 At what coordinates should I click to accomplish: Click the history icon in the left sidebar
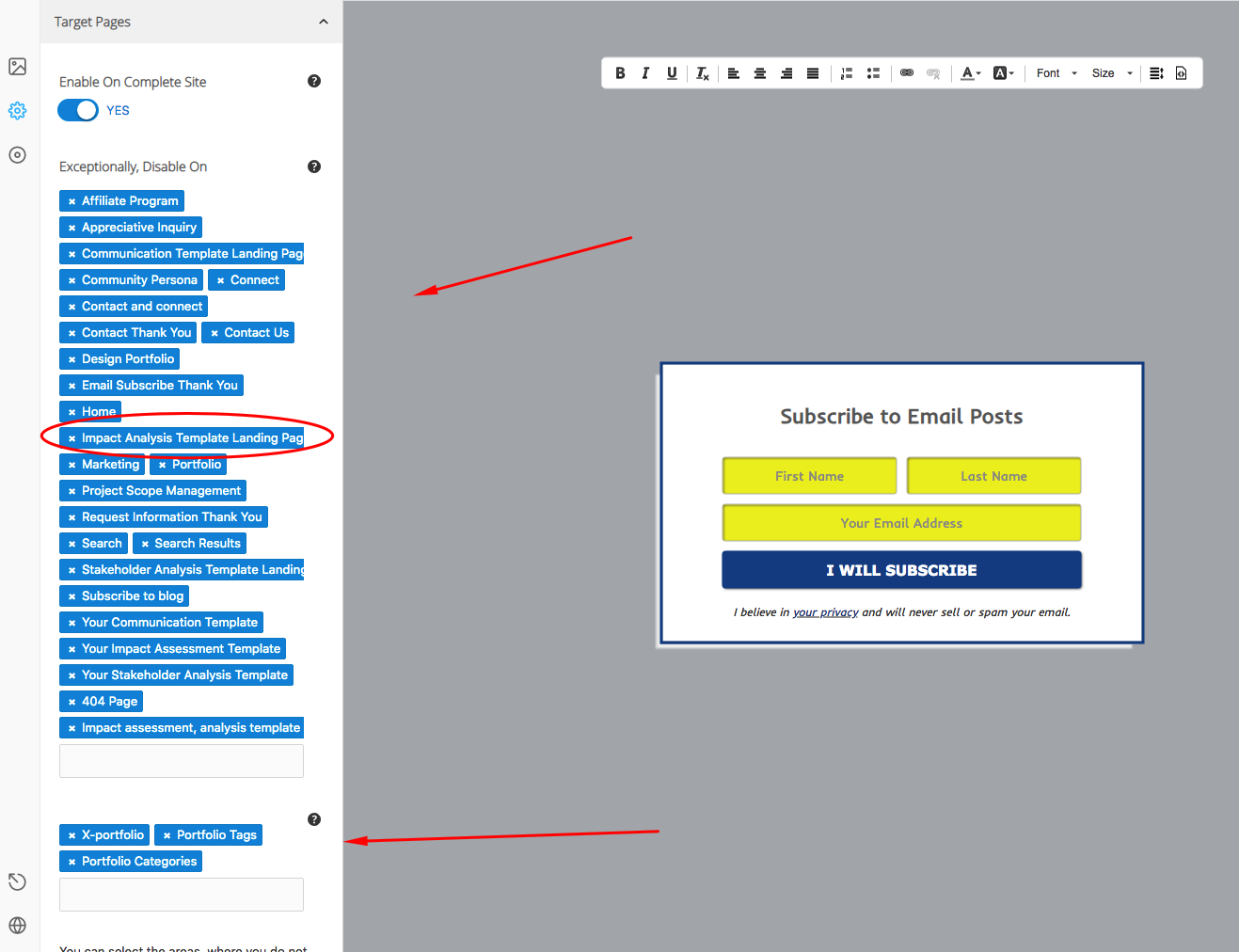17,881
